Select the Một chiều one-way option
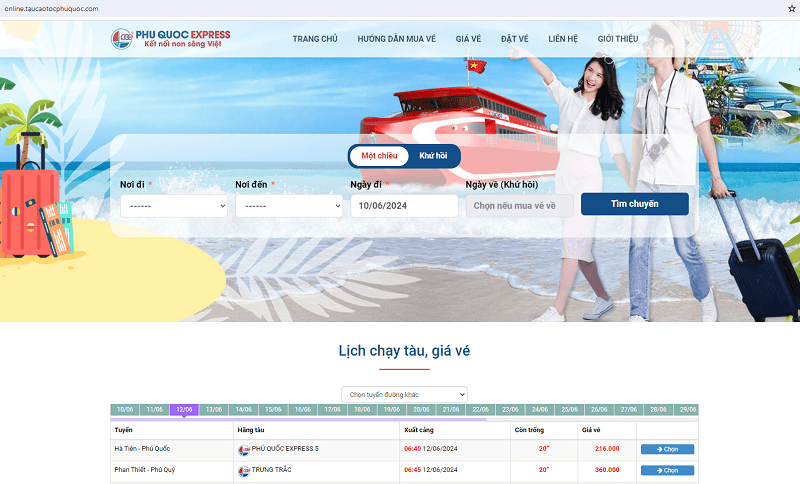Screen dimensions: 800x484 [379, 156]
